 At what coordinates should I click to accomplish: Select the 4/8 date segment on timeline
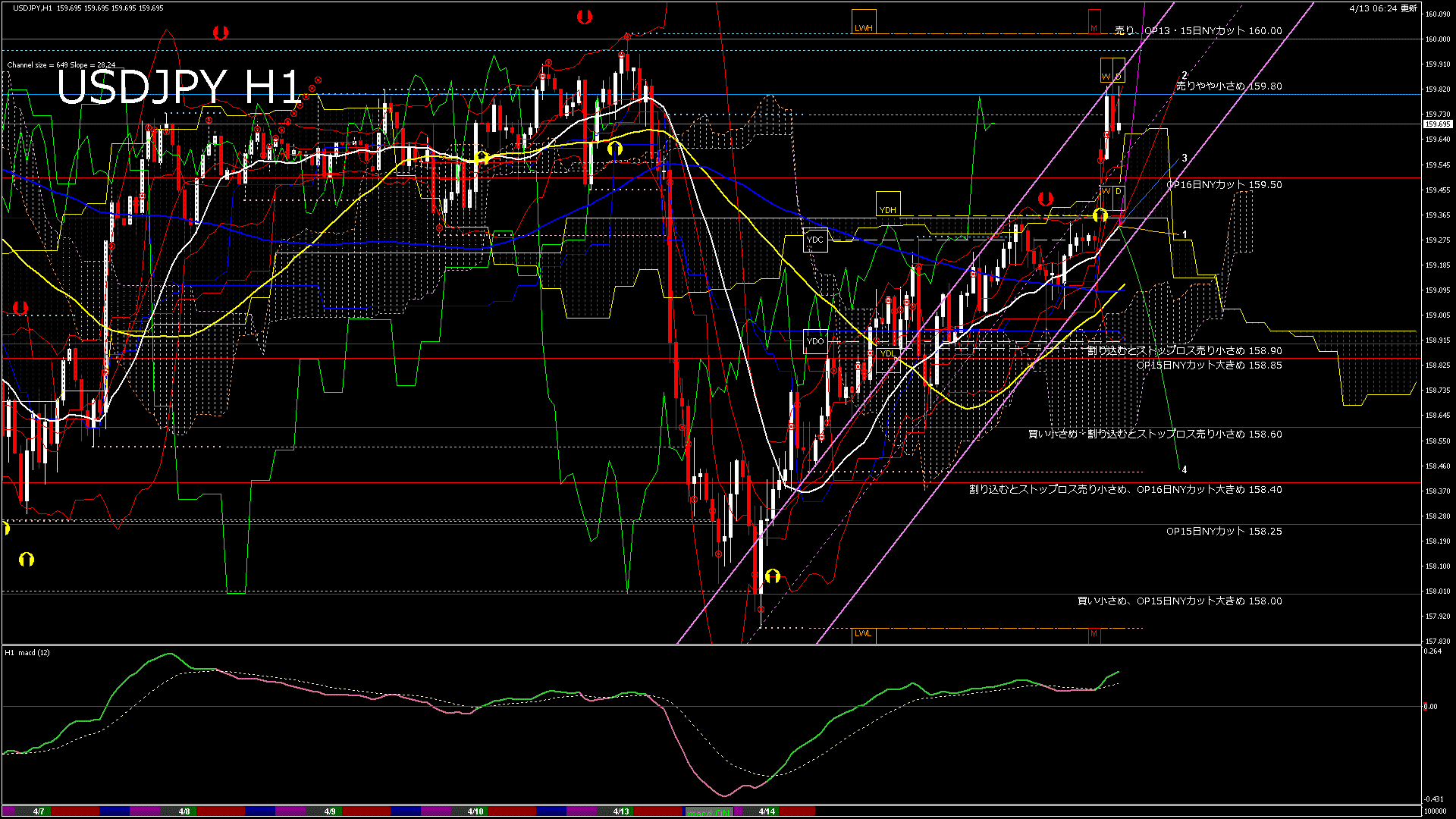click(184, 811)
